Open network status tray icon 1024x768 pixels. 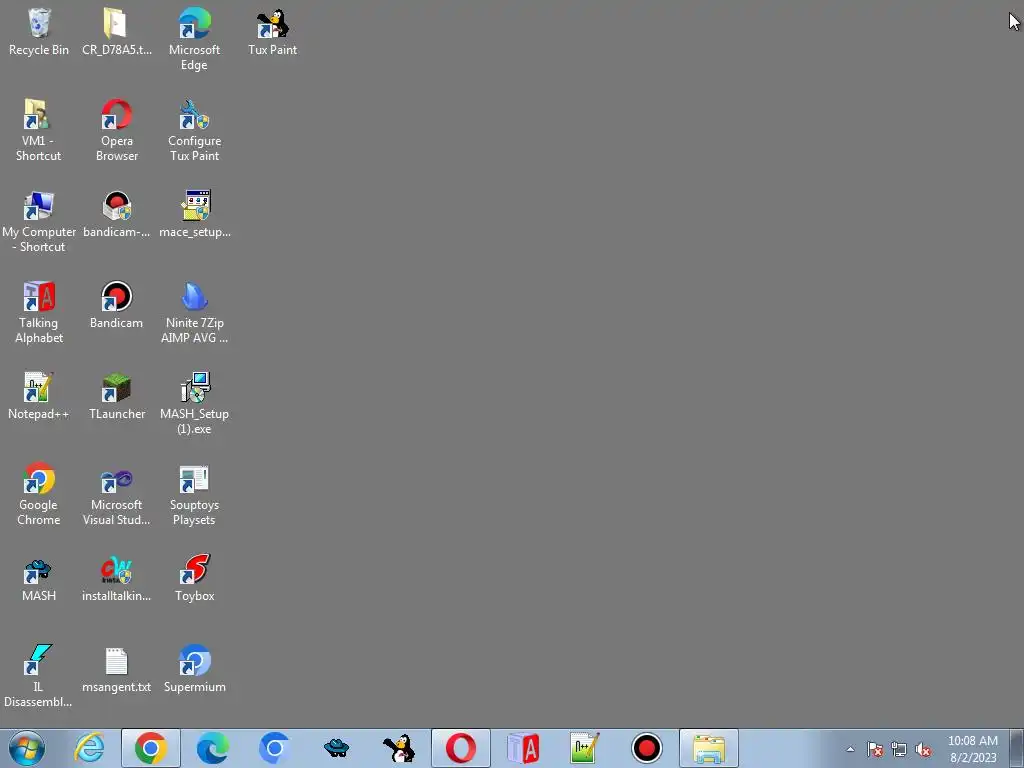pos(899,750)
